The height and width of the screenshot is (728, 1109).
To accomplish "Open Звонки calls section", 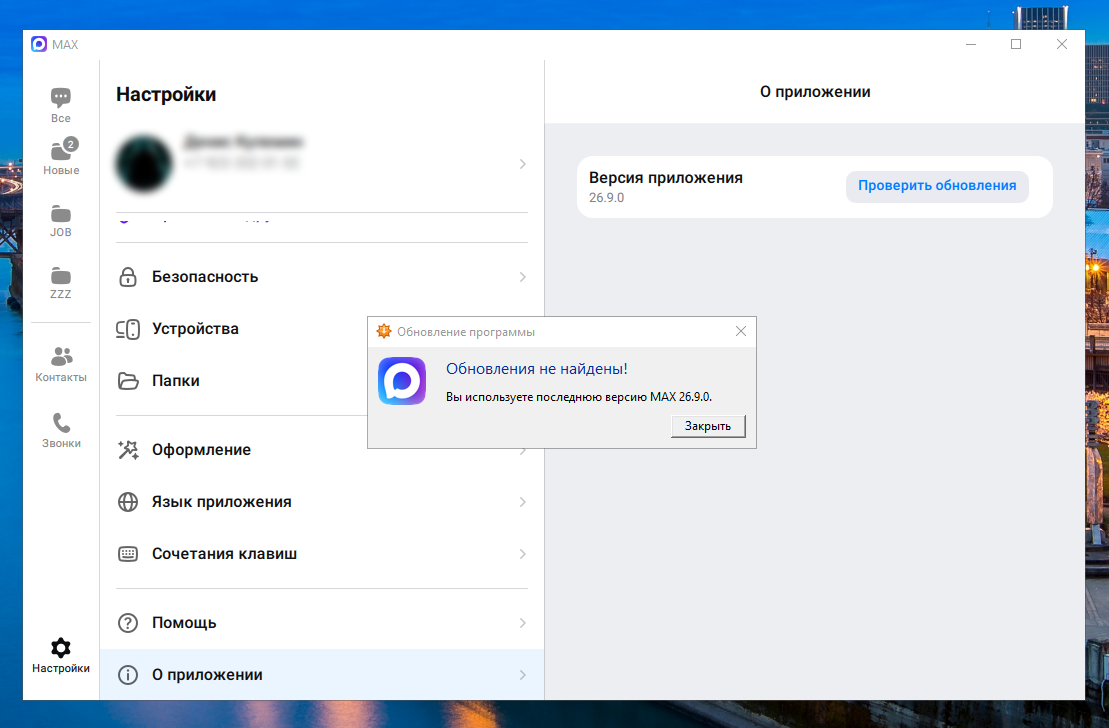I will click(x=61, y=430).
